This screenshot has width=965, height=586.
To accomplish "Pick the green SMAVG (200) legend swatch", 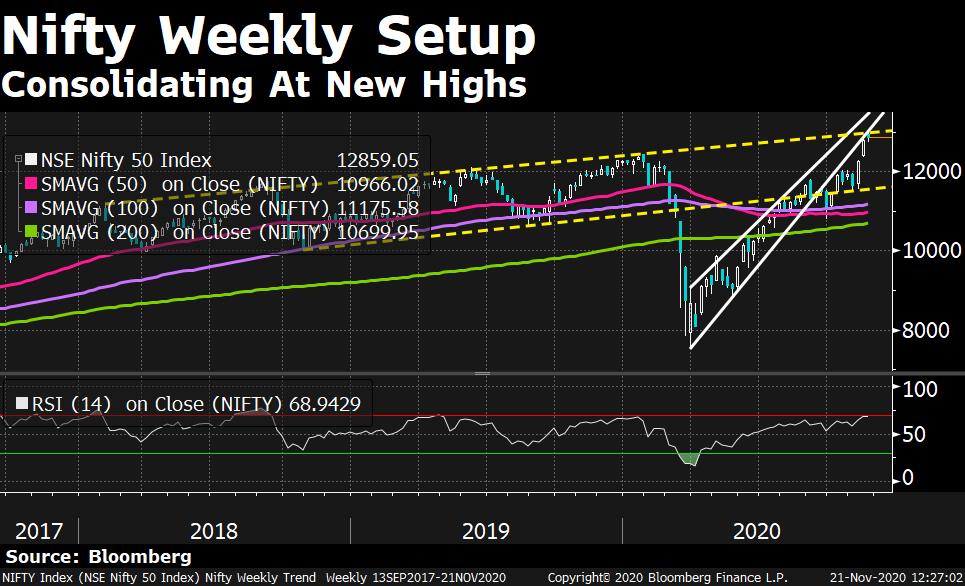I will tap(31, 233).
